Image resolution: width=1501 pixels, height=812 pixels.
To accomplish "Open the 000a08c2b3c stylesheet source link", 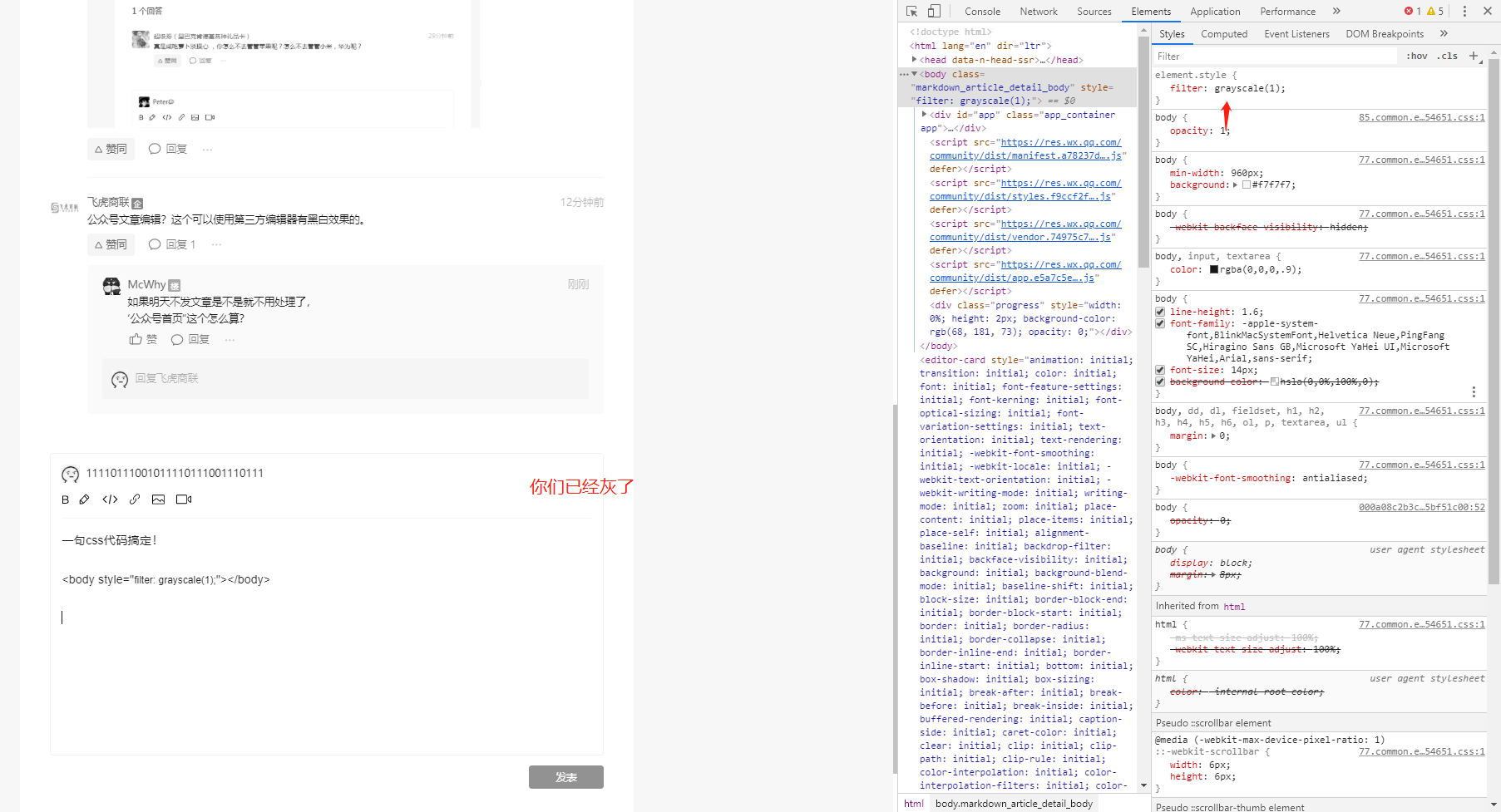I will 1422,507.
